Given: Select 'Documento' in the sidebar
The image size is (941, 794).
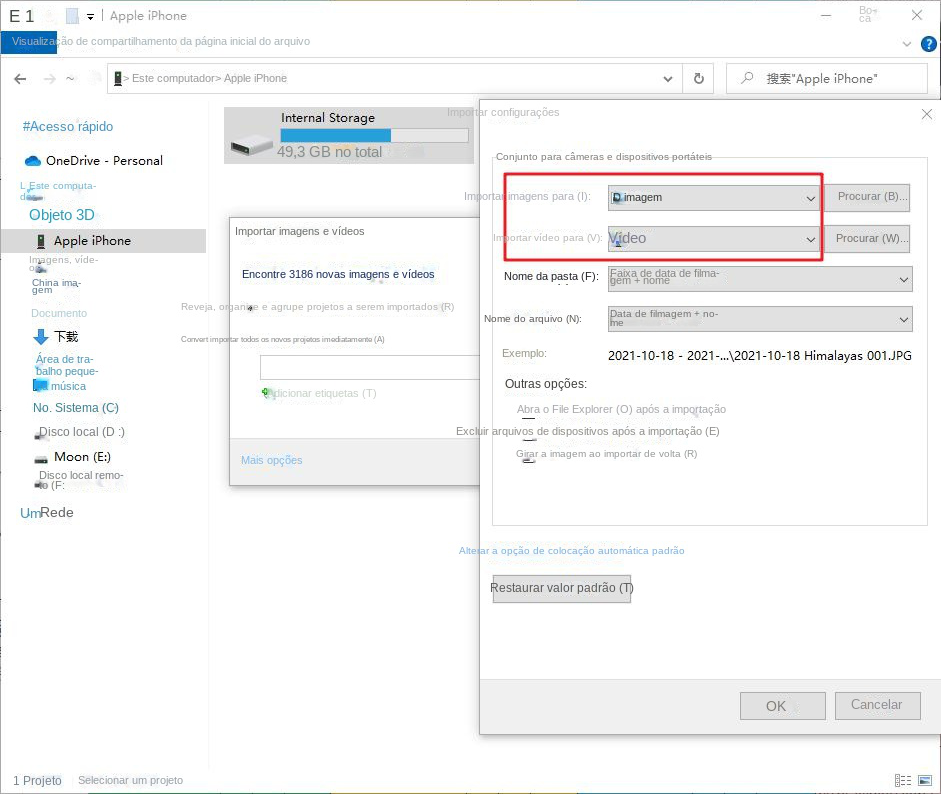Looking at the screenshot, I should coord(59,313).
